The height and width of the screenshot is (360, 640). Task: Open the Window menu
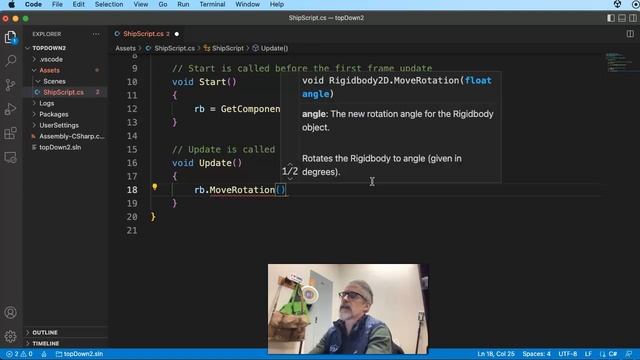[247, 4]
